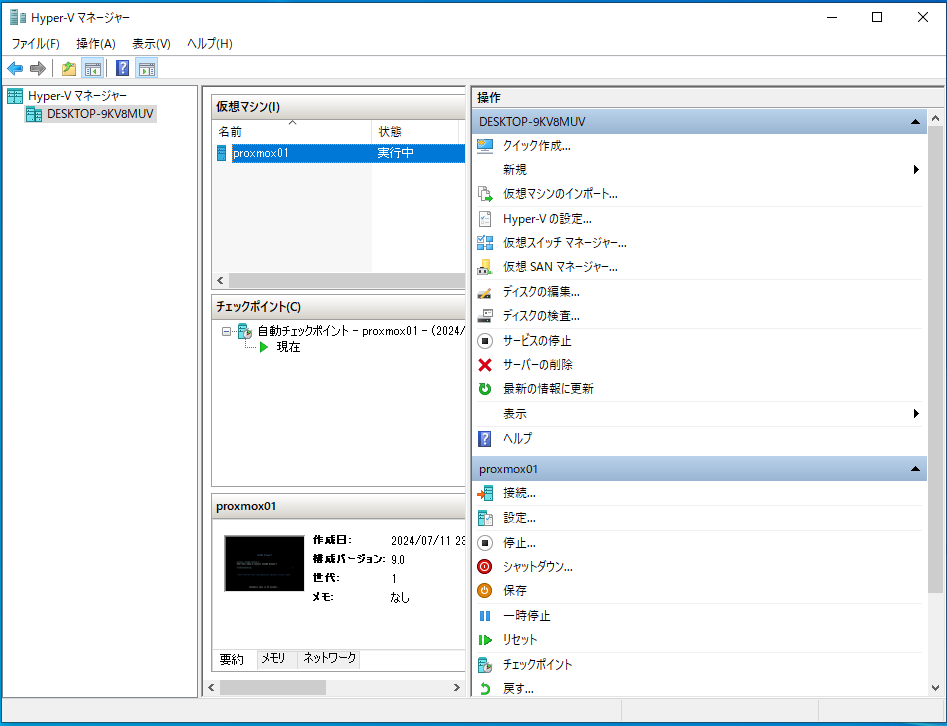Select DESKTOP-9KV8MUV in the left tree
This screenshot has width=947, height=726.
pyautogui.click(x=100, y=114)
